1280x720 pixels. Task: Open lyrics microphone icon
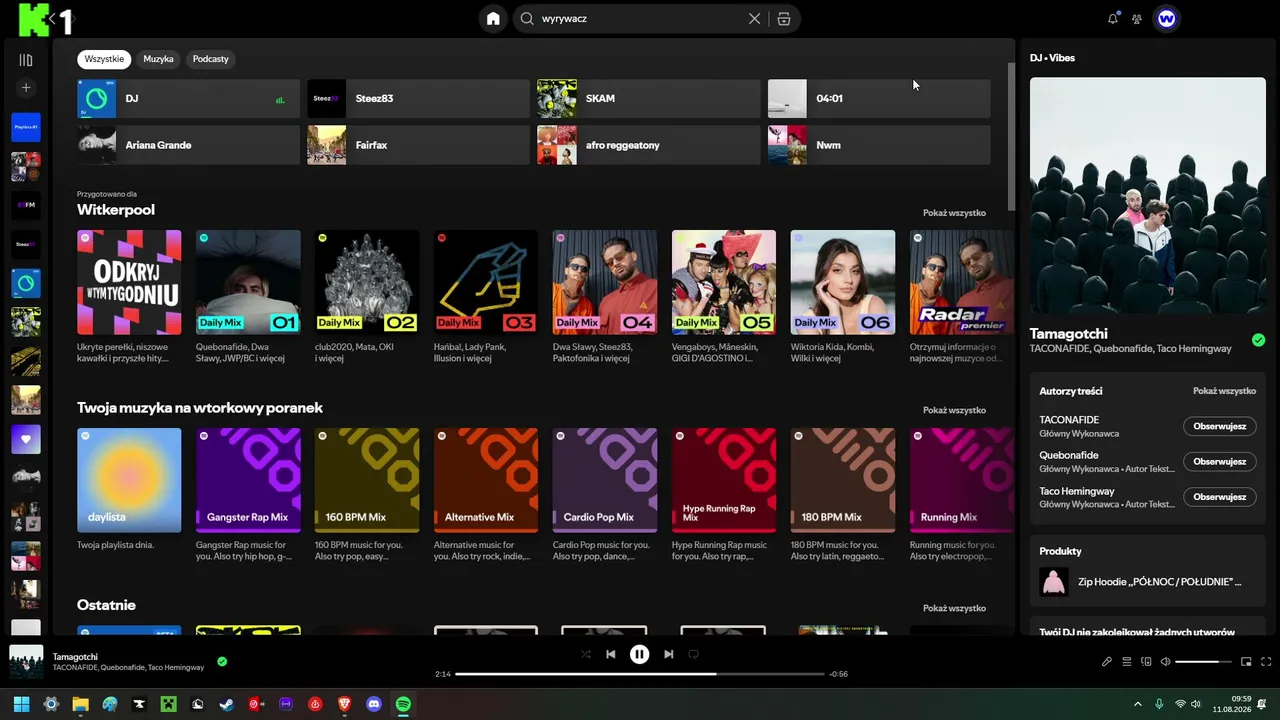(x=1107, y=662)
